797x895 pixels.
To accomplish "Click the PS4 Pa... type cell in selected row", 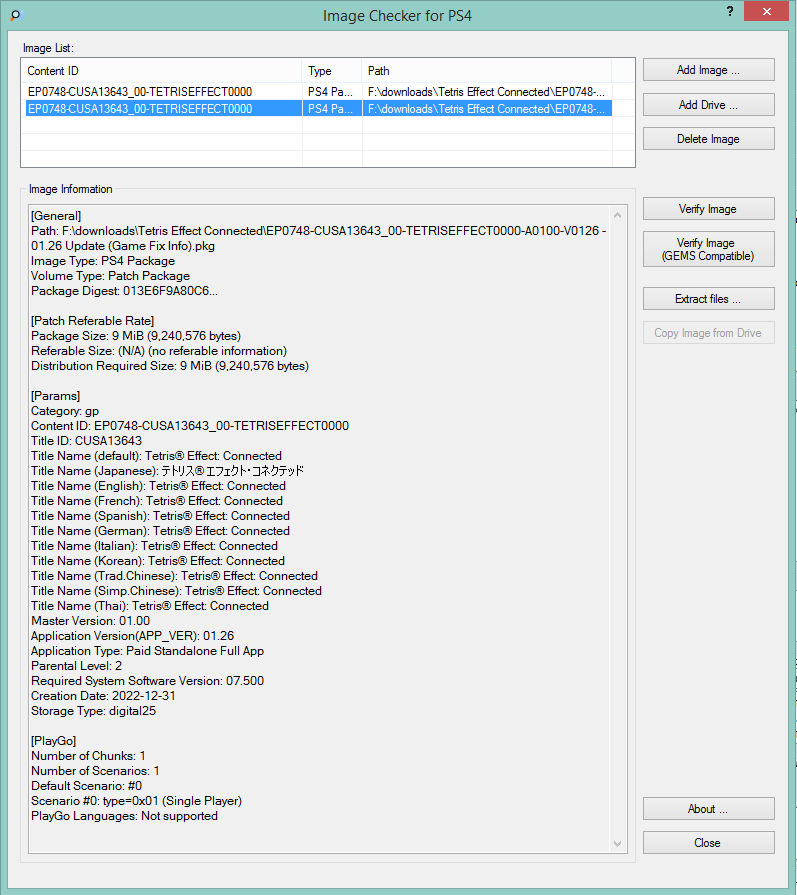I will click(332, 108).
